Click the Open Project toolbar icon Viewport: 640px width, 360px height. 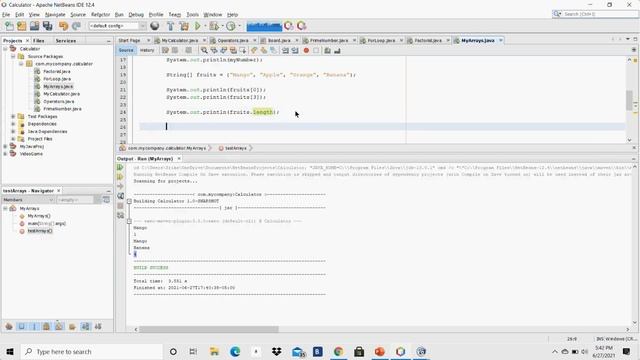tap(34, 26)
